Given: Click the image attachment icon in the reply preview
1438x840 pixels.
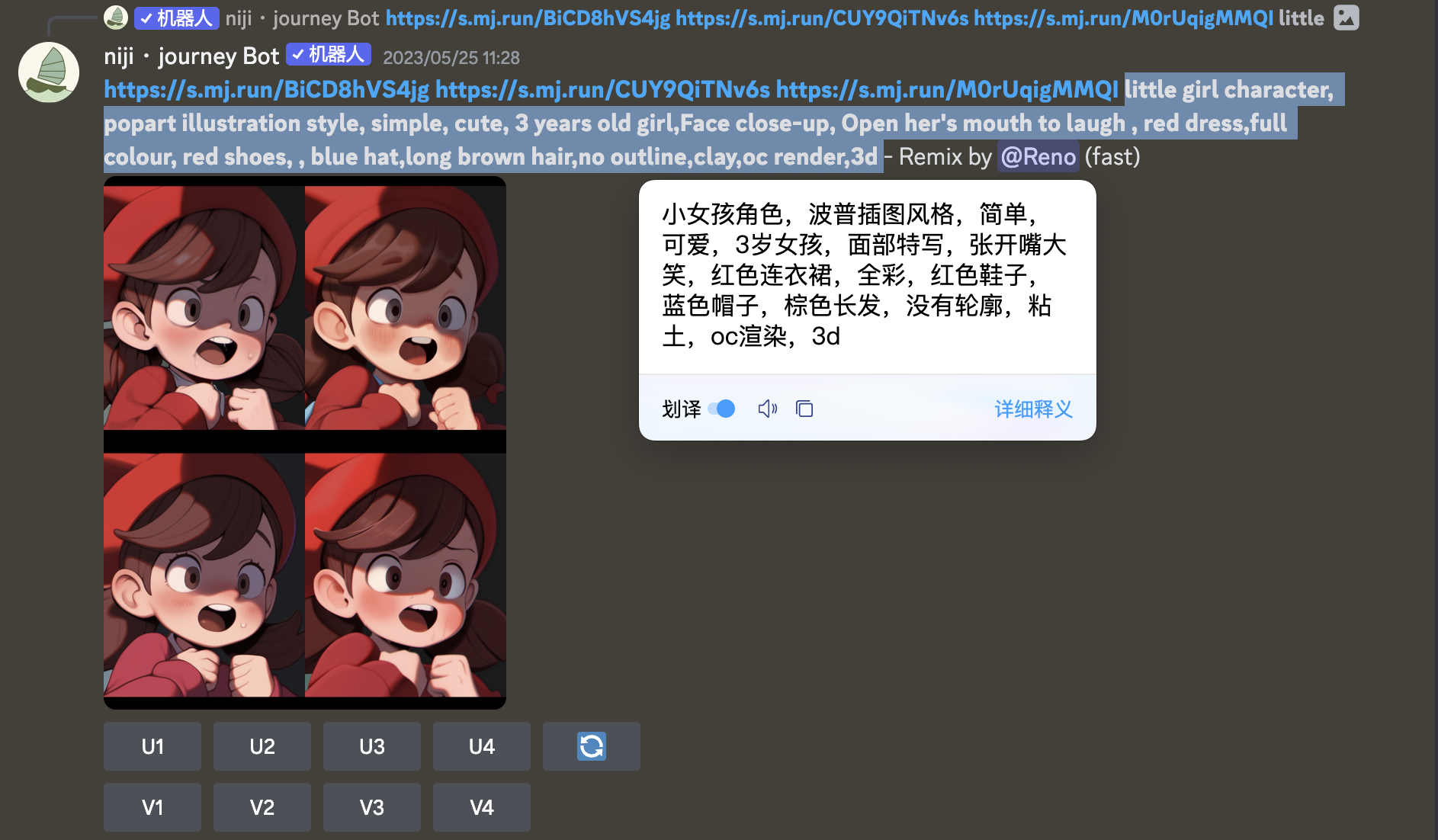Looking at the screenshot, I should (1346, 18).
